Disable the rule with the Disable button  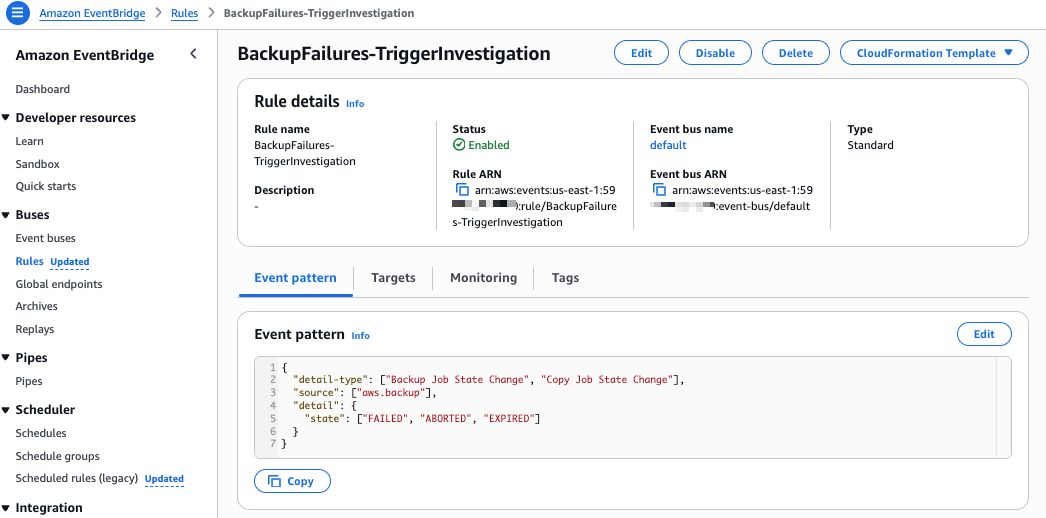pyautogui.click(x=715, y=53)
